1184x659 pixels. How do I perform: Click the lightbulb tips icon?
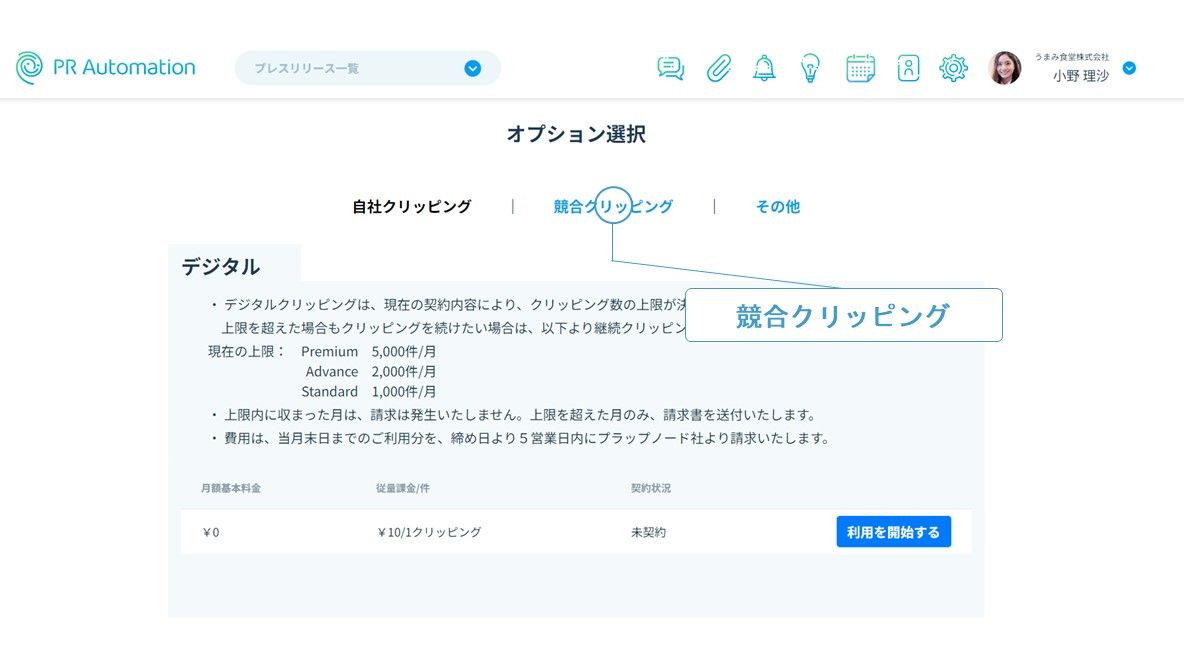coord(810,68)
